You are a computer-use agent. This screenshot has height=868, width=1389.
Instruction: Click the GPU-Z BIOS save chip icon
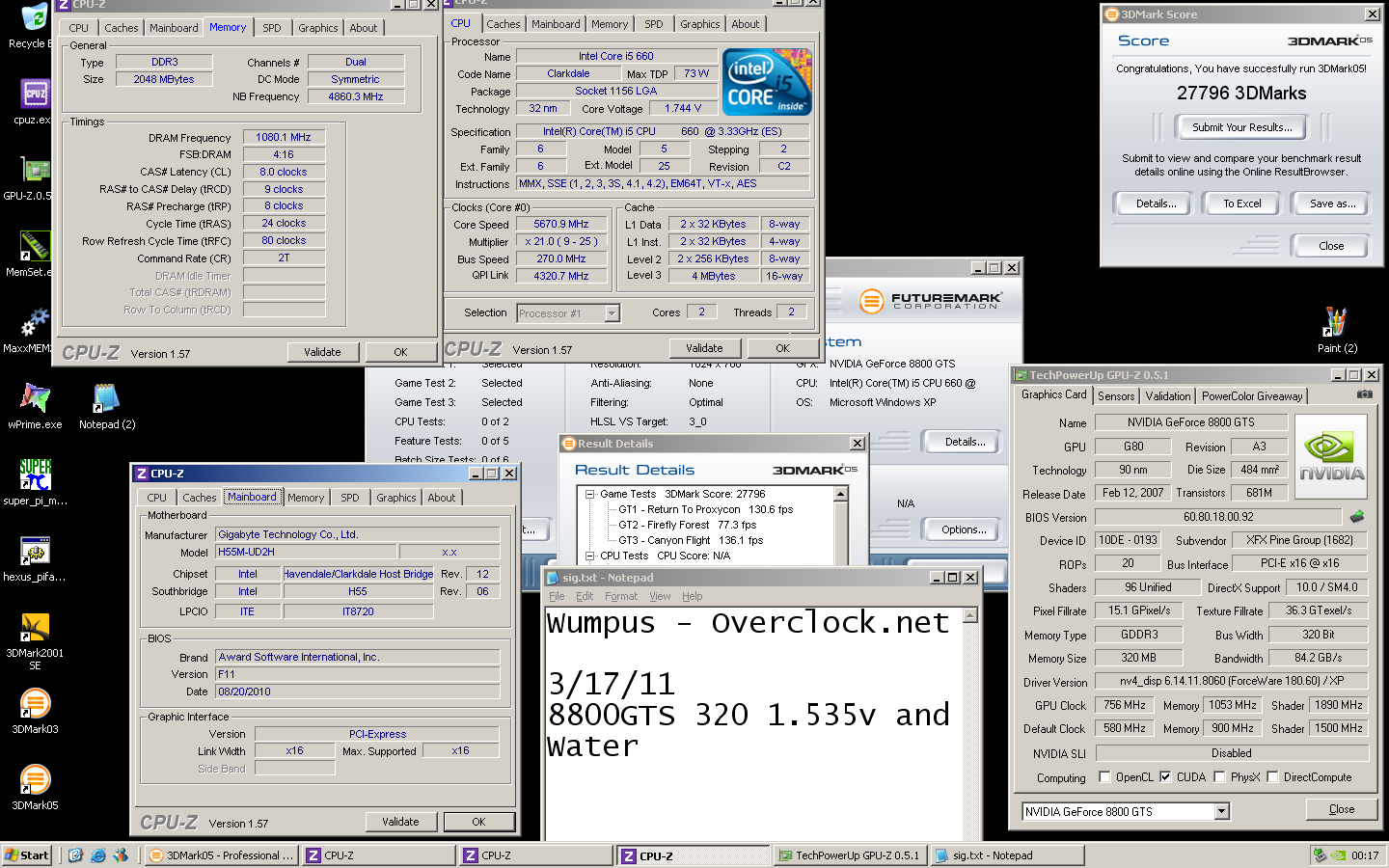coord(1357,516)
